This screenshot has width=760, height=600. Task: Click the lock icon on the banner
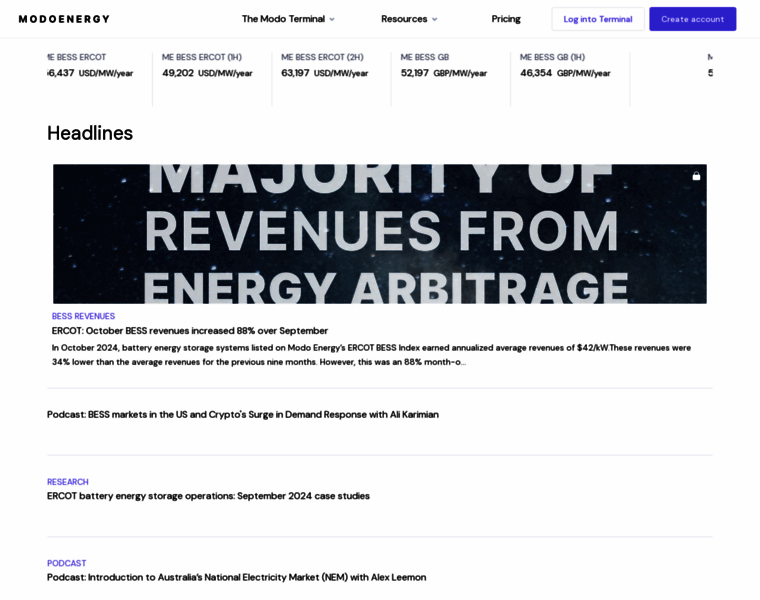pyautogui.click(x=696, y=176)
